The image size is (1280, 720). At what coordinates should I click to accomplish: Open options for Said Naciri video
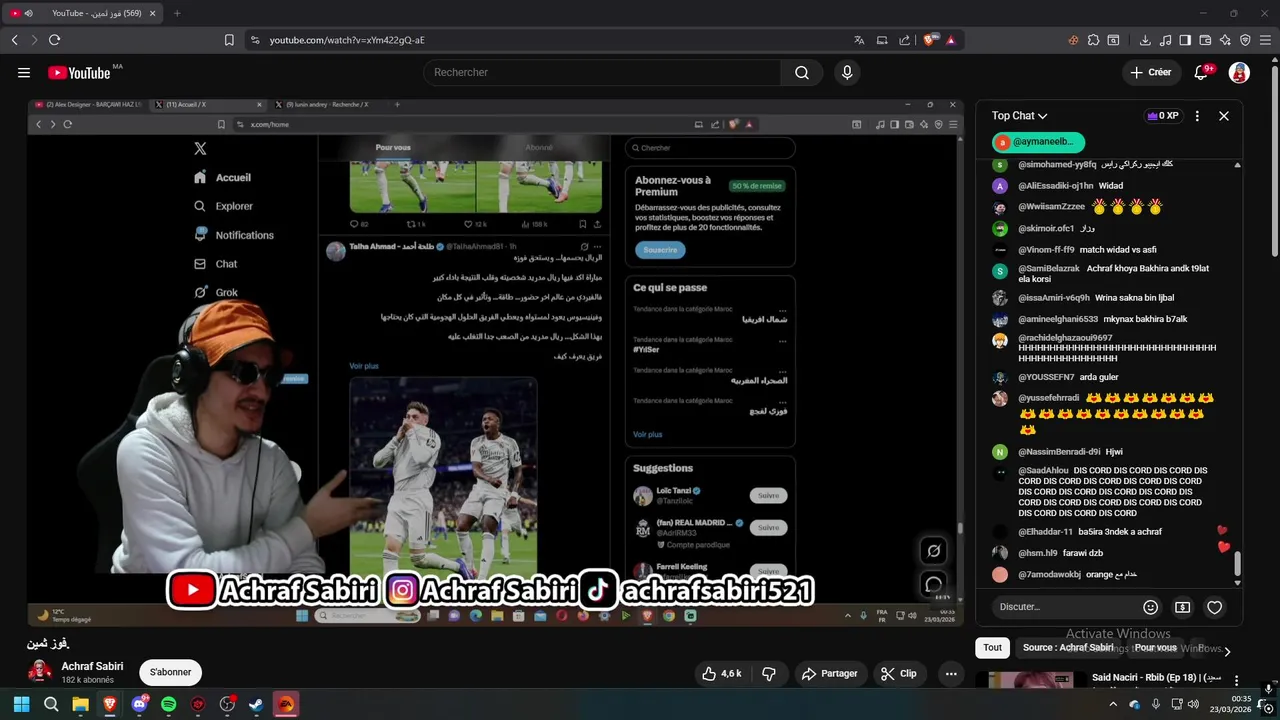[1236, 680]
